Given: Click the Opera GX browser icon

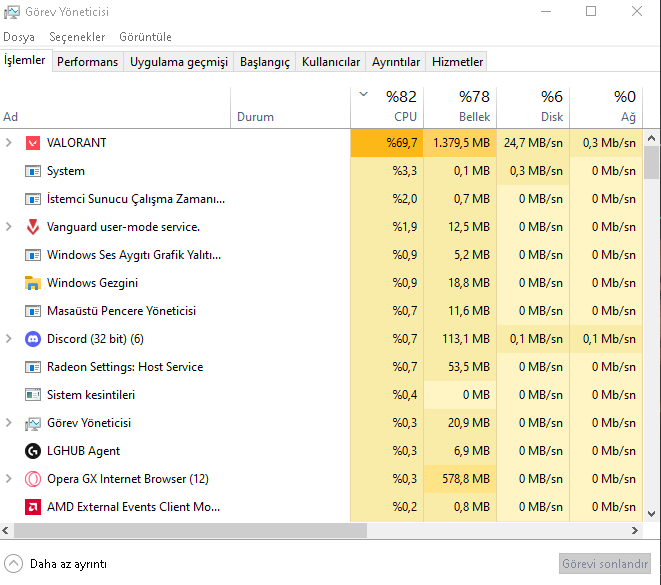Looking at the screenshot, I should (x=33, y=479).
